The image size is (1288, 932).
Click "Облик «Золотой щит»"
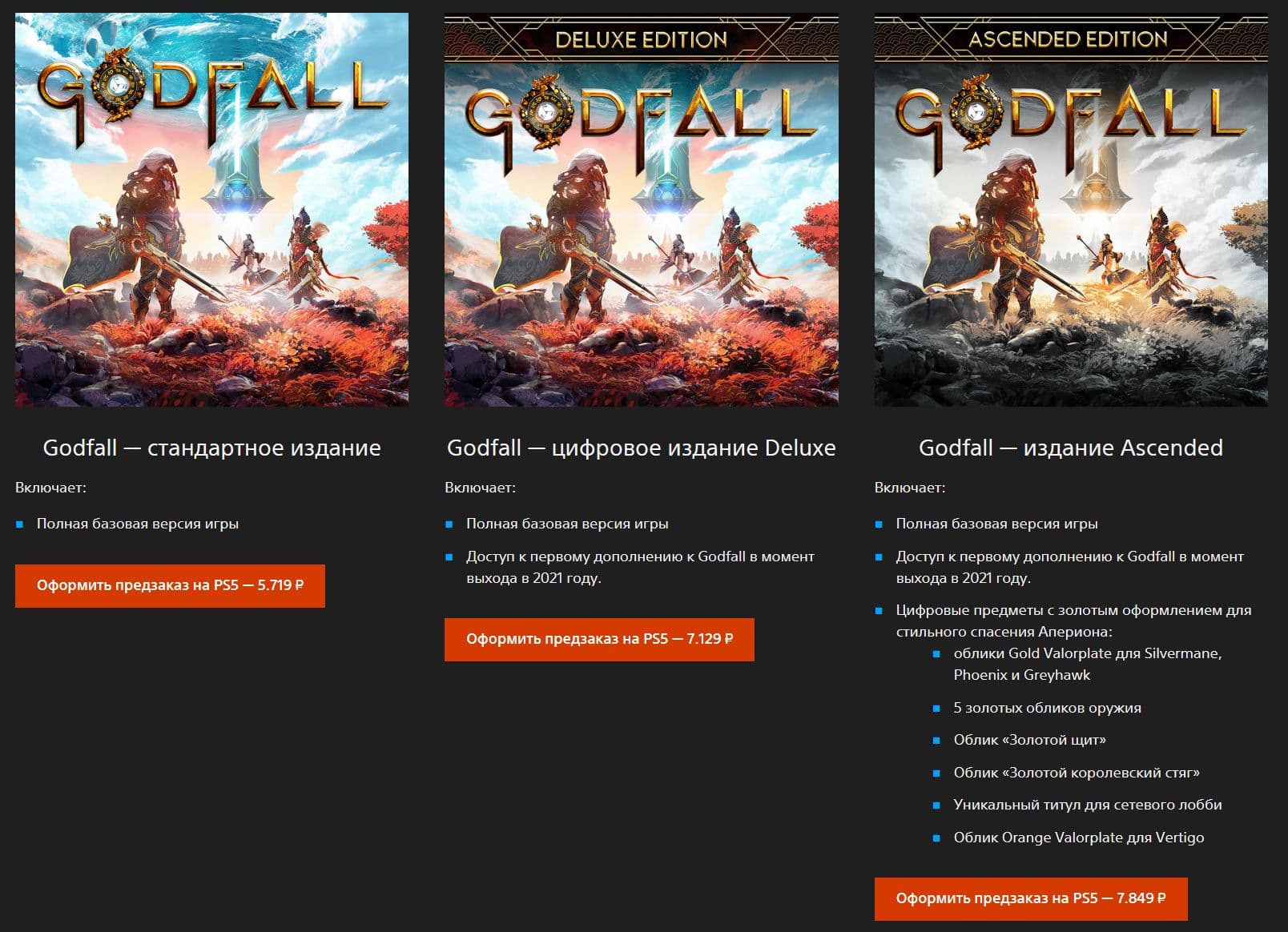tap(1030, 740)
